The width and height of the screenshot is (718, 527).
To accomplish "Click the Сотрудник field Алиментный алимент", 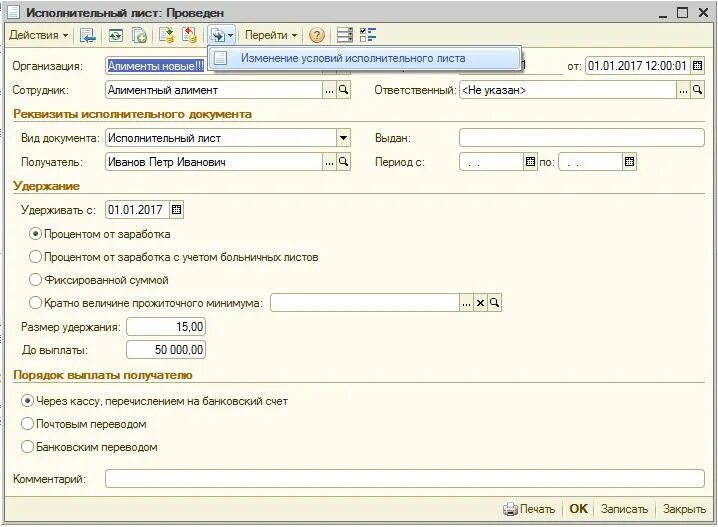I will (x=214, y=90).
